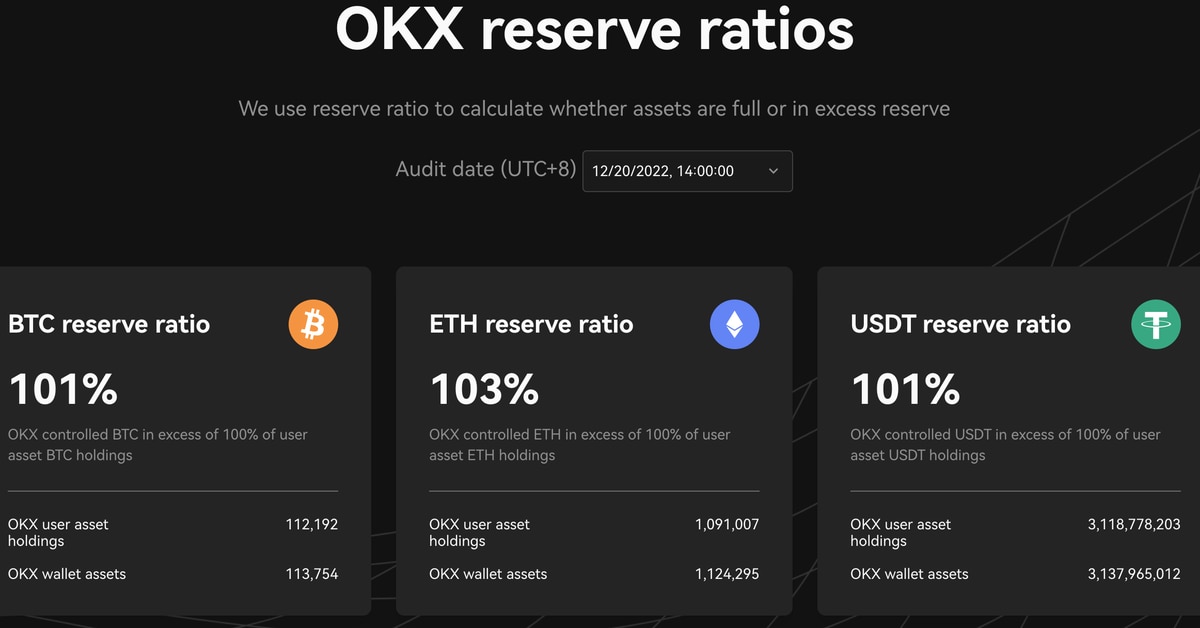Select the USDT reserve ratio heading
The width and height of the screenshot is (1200, 628).
tap(960, 324)
